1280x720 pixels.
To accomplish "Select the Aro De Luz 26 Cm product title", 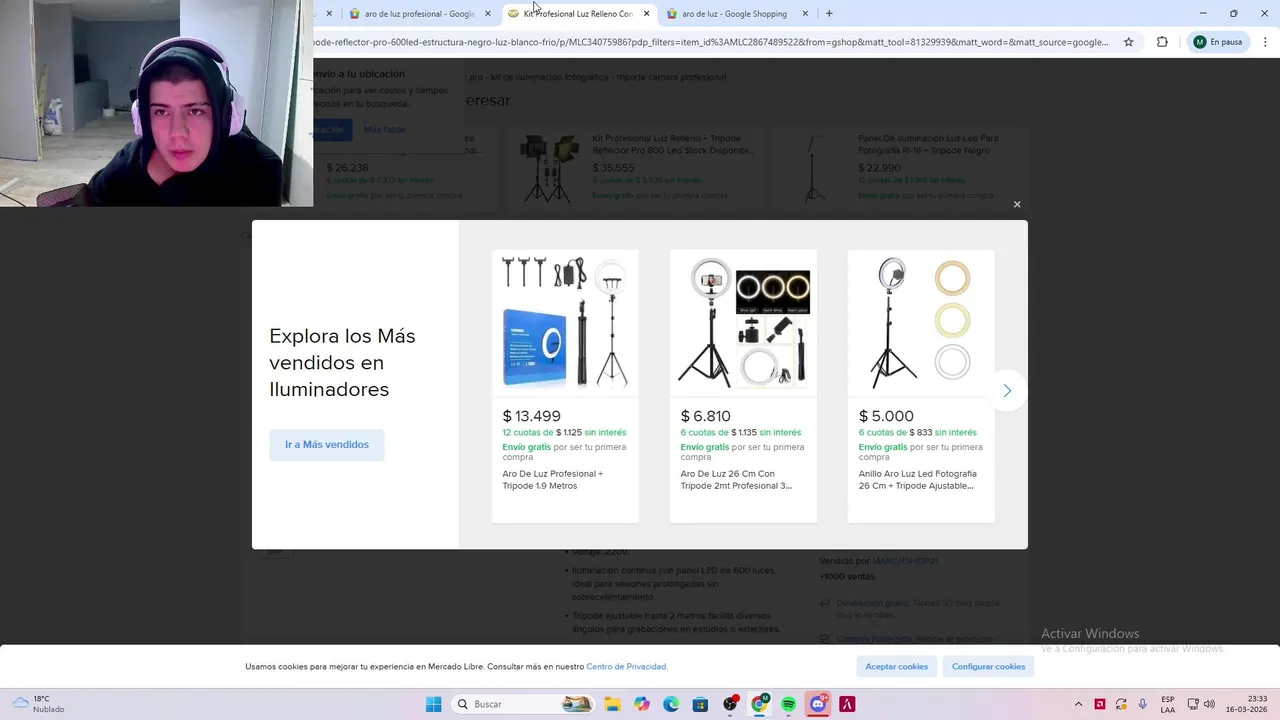I will pyautogui.click(x=736, y=480).
